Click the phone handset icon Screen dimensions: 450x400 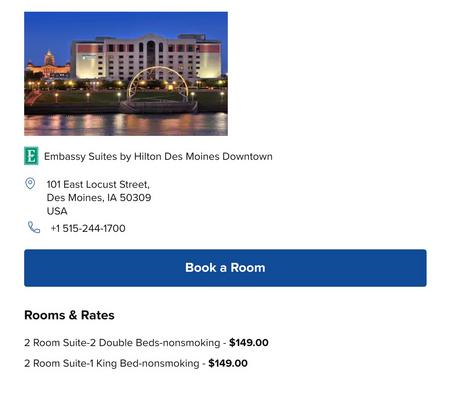click(34, 227)
